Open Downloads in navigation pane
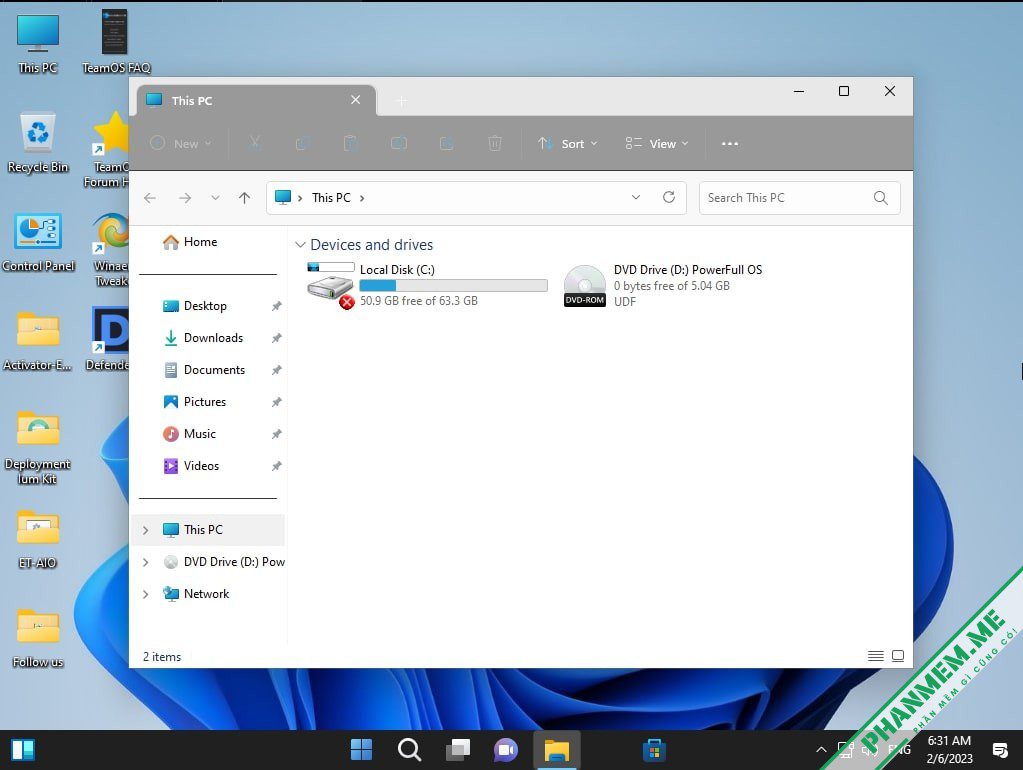Screen dimensions: 1023x770 [203, 338]
